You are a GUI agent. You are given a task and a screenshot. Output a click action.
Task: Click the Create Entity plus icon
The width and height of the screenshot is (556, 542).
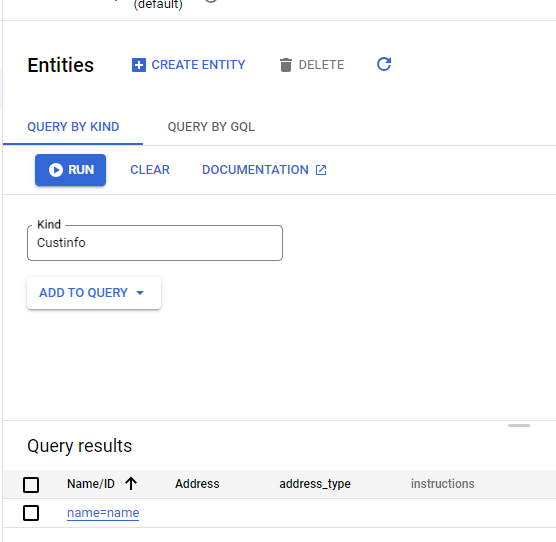click(x=139, y=65)
